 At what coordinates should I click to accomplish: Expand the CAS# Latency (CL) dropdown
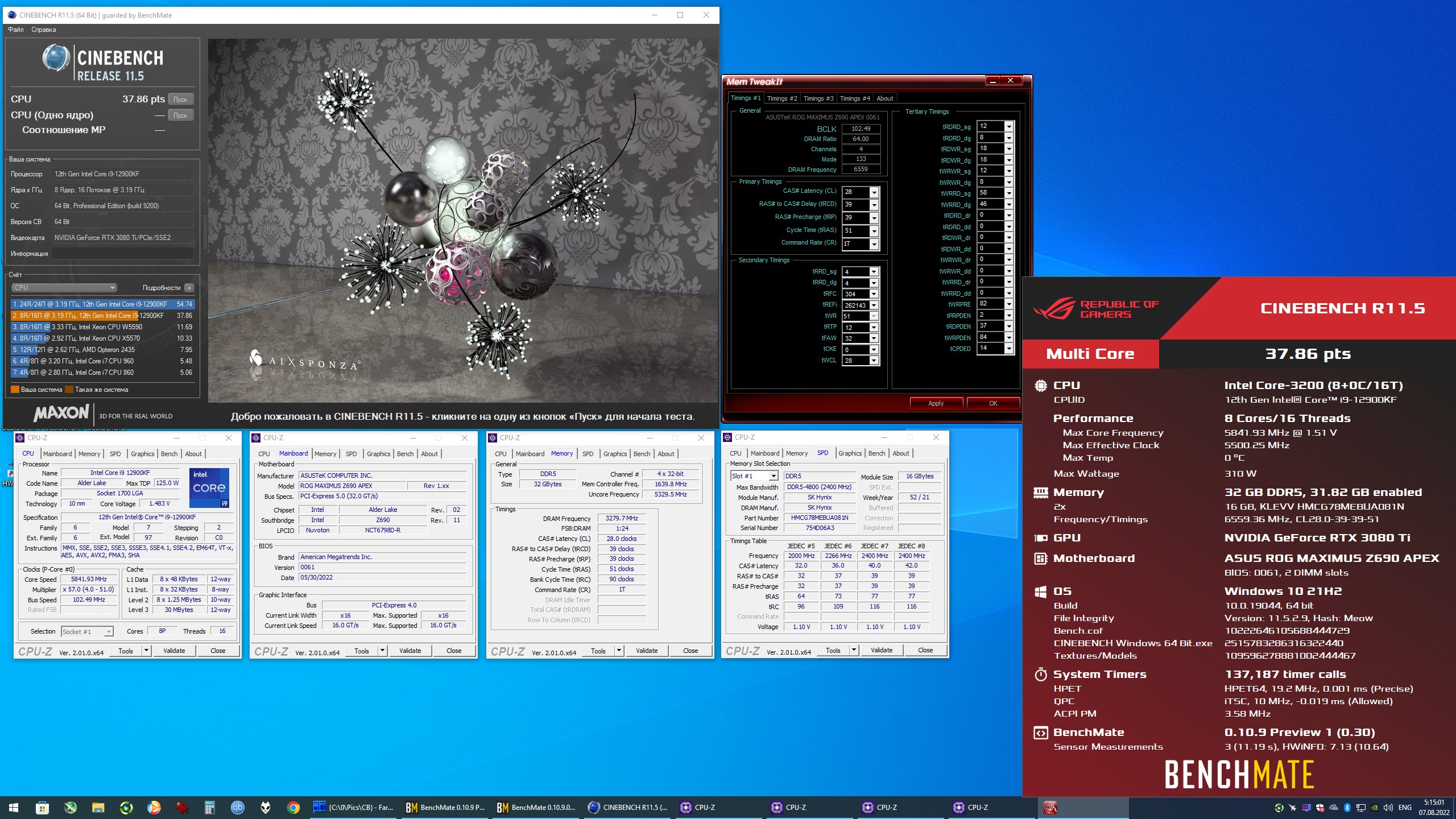pyautogui.click(x=874, y=192)
